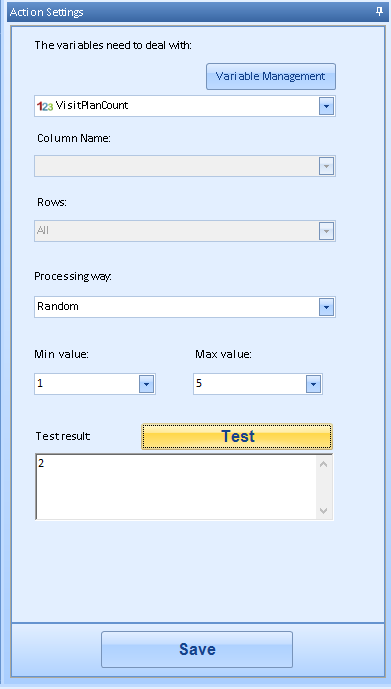Open Variable Management

point(271,76)
